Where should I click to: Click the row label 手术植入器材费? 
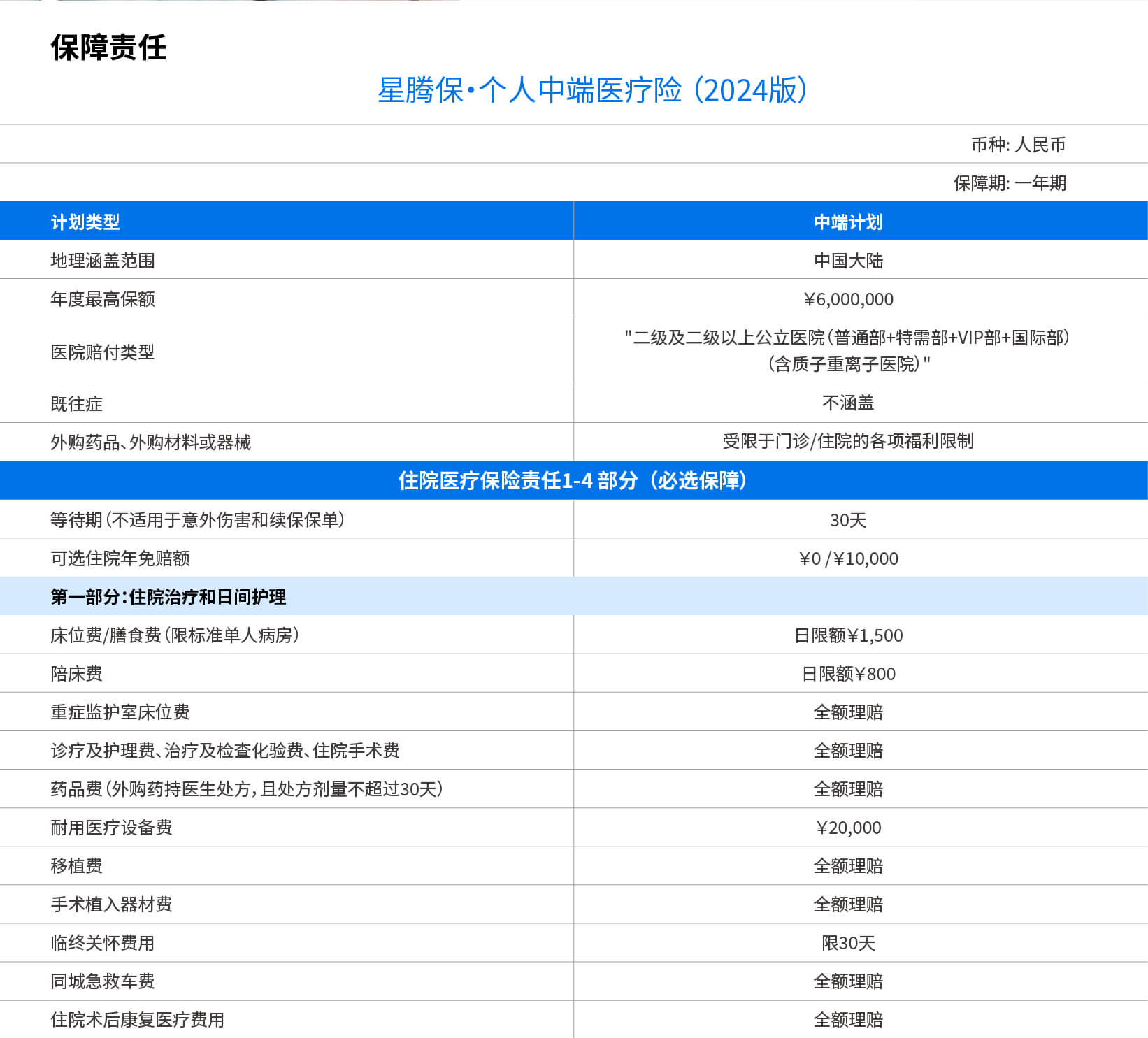pos(112,904)
